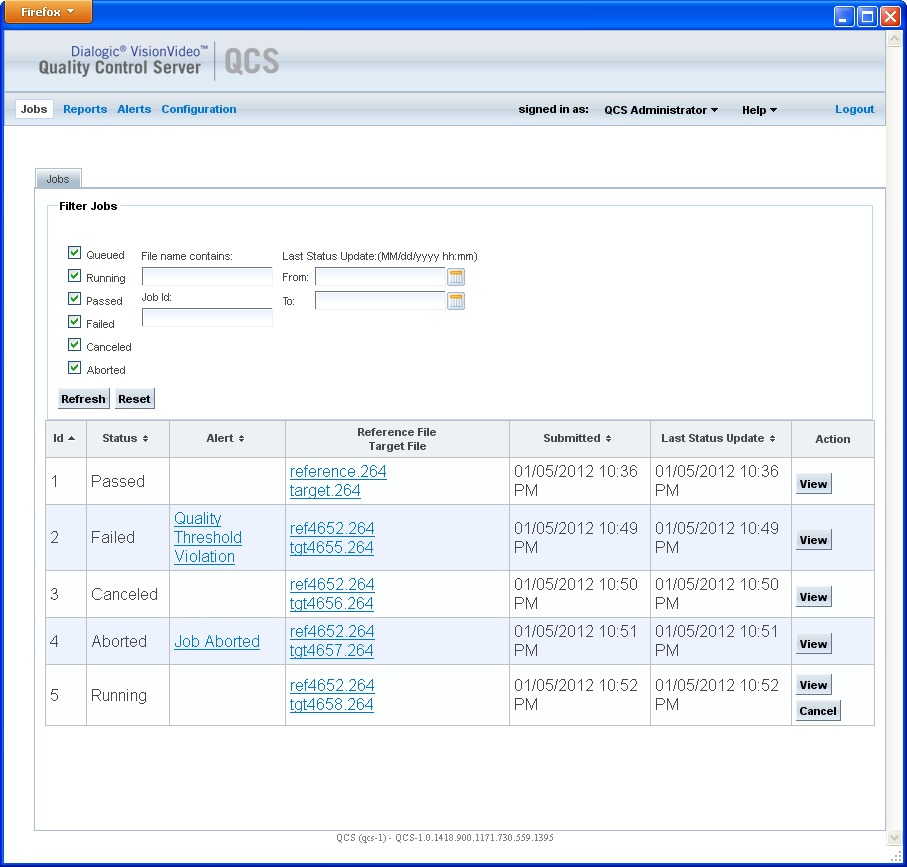
Task: Cancel running job 5
Action: (x=818, y=711)
